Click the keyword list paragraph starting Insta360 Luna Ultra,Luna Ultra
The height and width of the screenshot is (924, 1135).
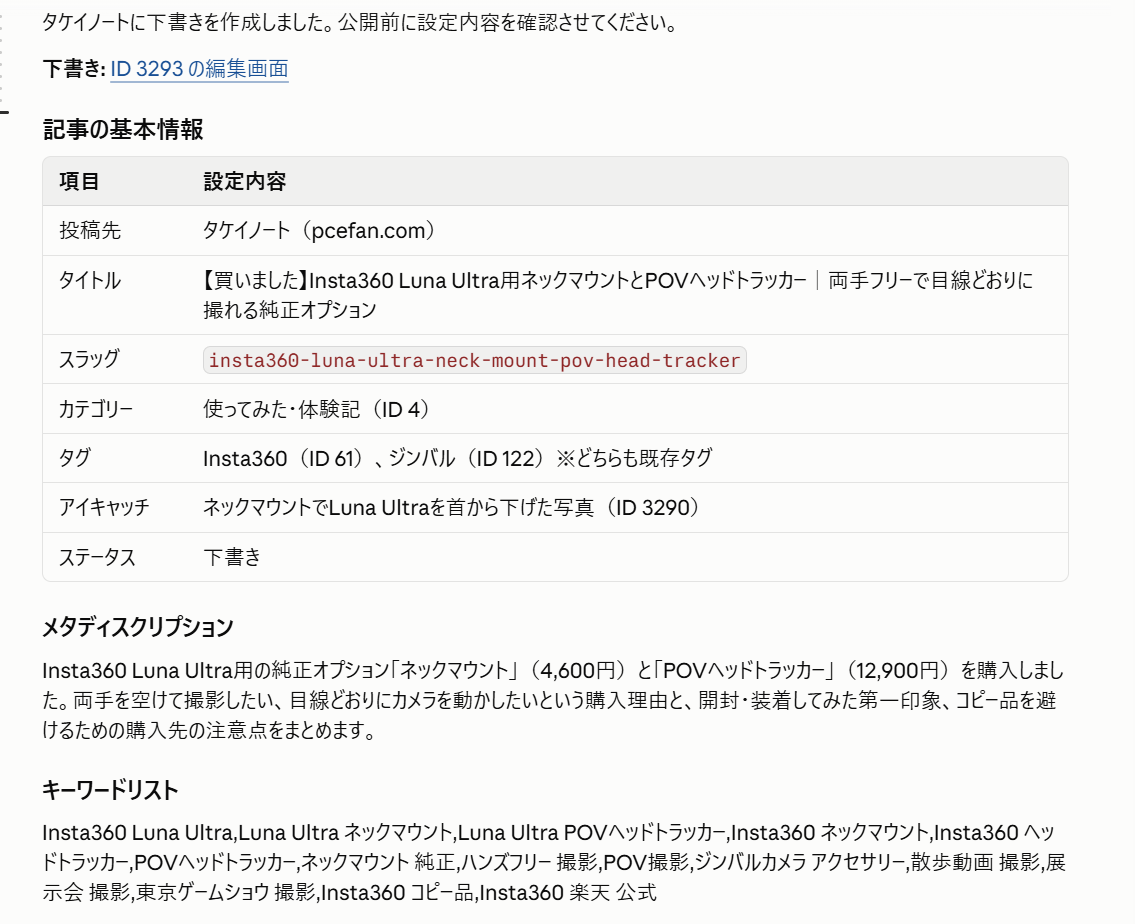point(554,862)
